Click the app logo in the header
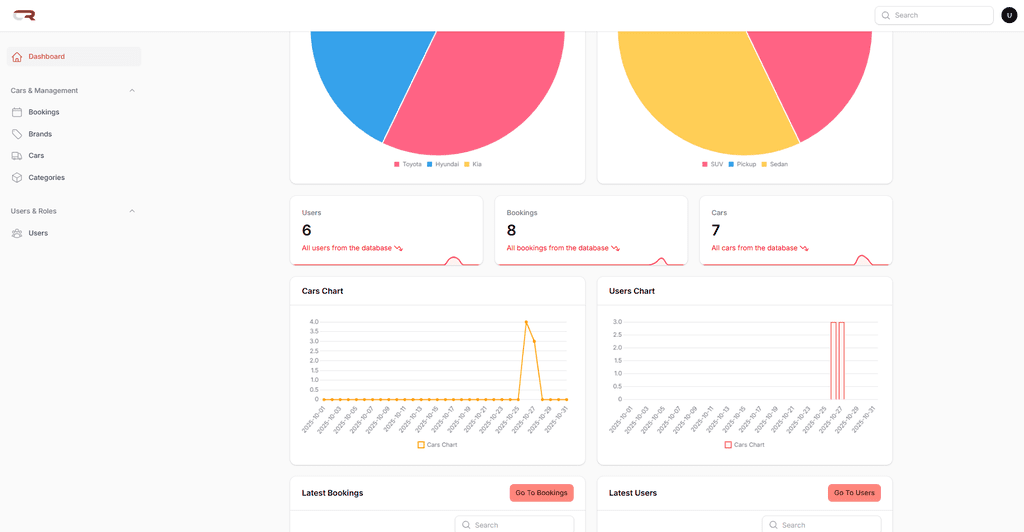 pyautogui.click(x=24, y=15)
